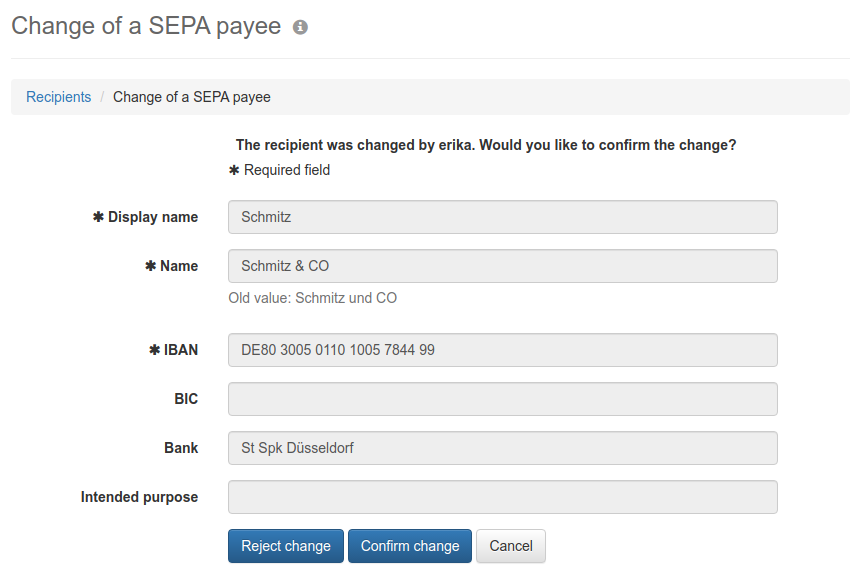Screen dimensions: 856x573
Task: Click the Reject change button
Action: (286, 546)
